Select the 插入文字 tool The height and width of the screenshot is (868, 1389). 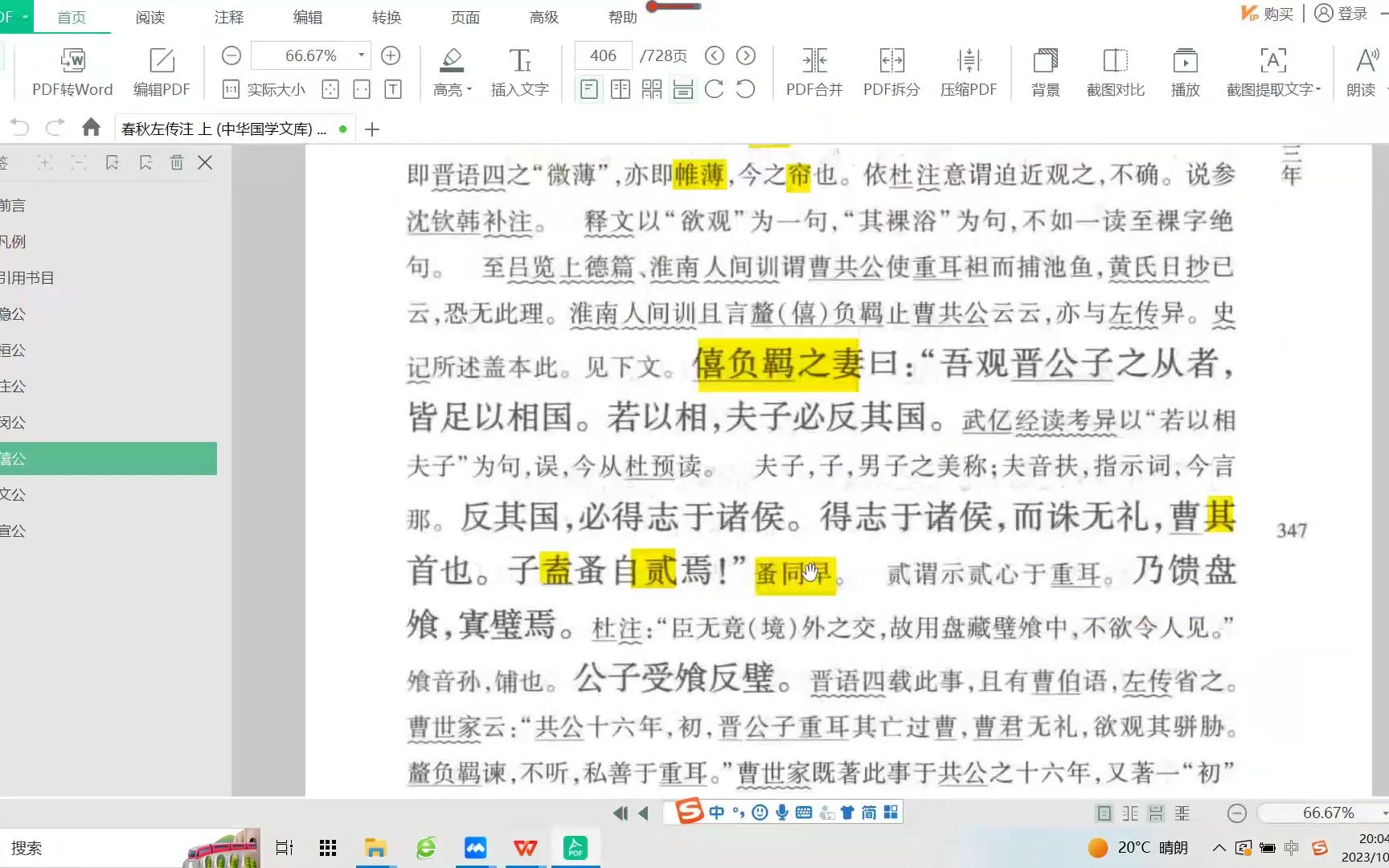pyautogui.click(x=520, y=72)
